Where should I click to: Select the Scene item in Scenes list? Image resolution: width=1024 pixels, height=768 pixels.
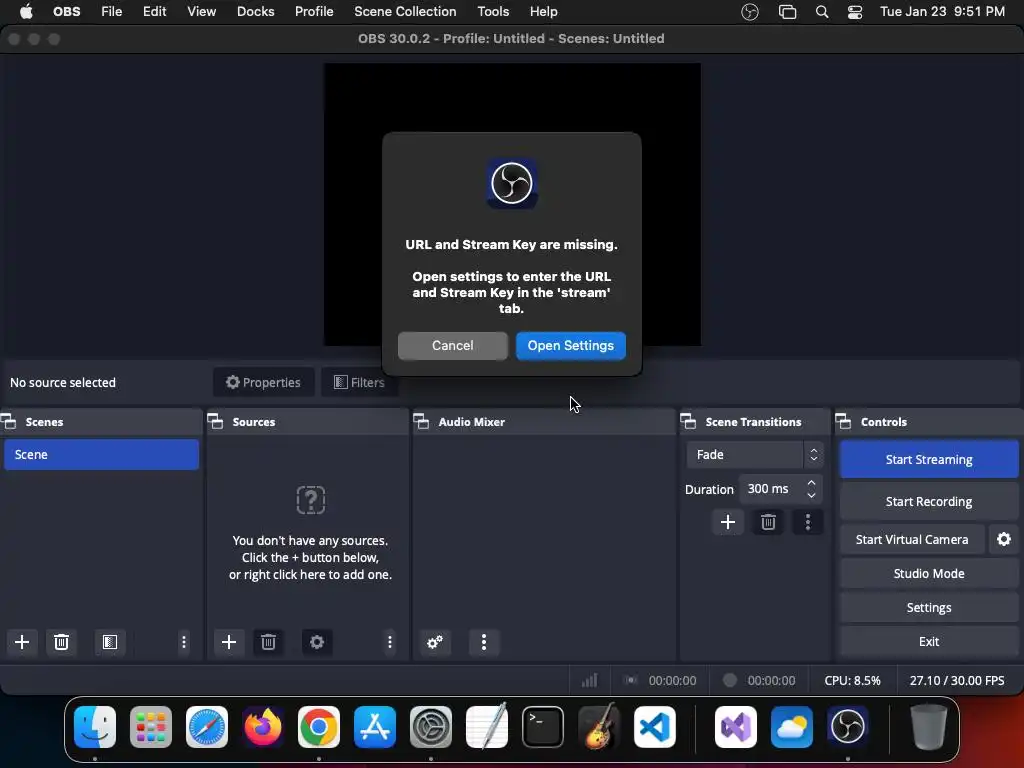[x=101, y=455]
